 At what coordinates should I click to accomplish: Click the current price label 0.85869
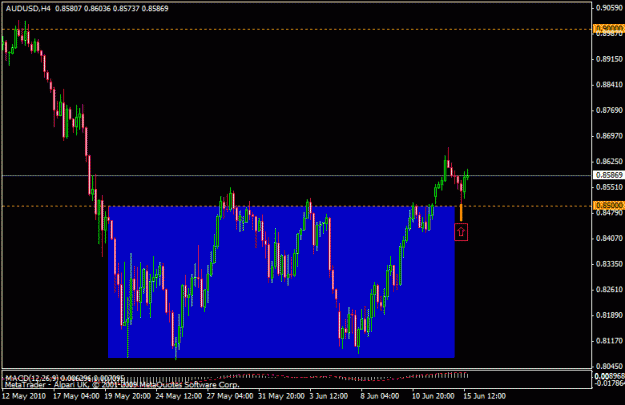609,175
